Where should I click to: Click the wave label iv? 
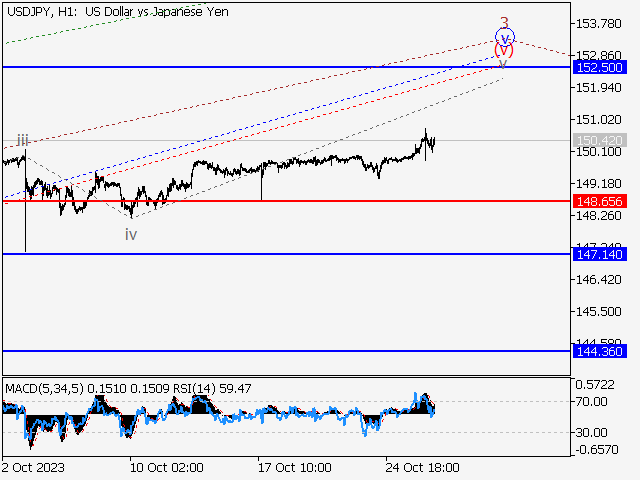[x=131, y=235]
